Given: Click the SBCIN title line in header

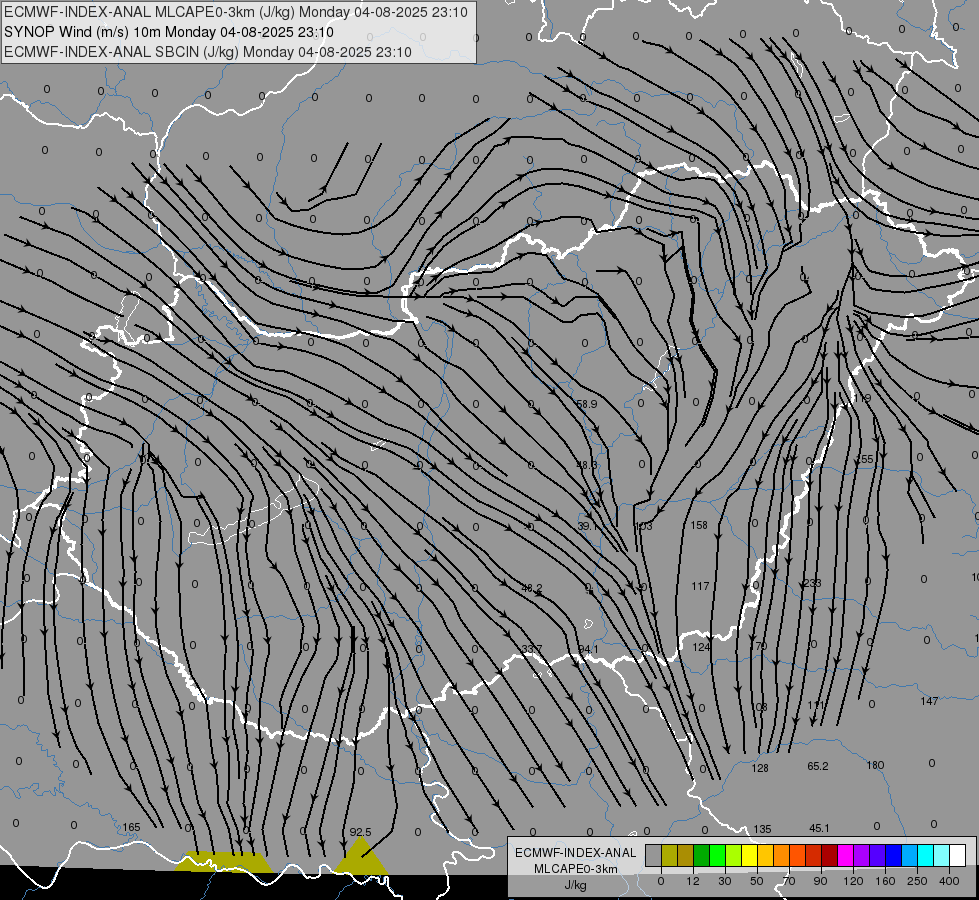Looking at the screenshot, I should tap(208, 52).
